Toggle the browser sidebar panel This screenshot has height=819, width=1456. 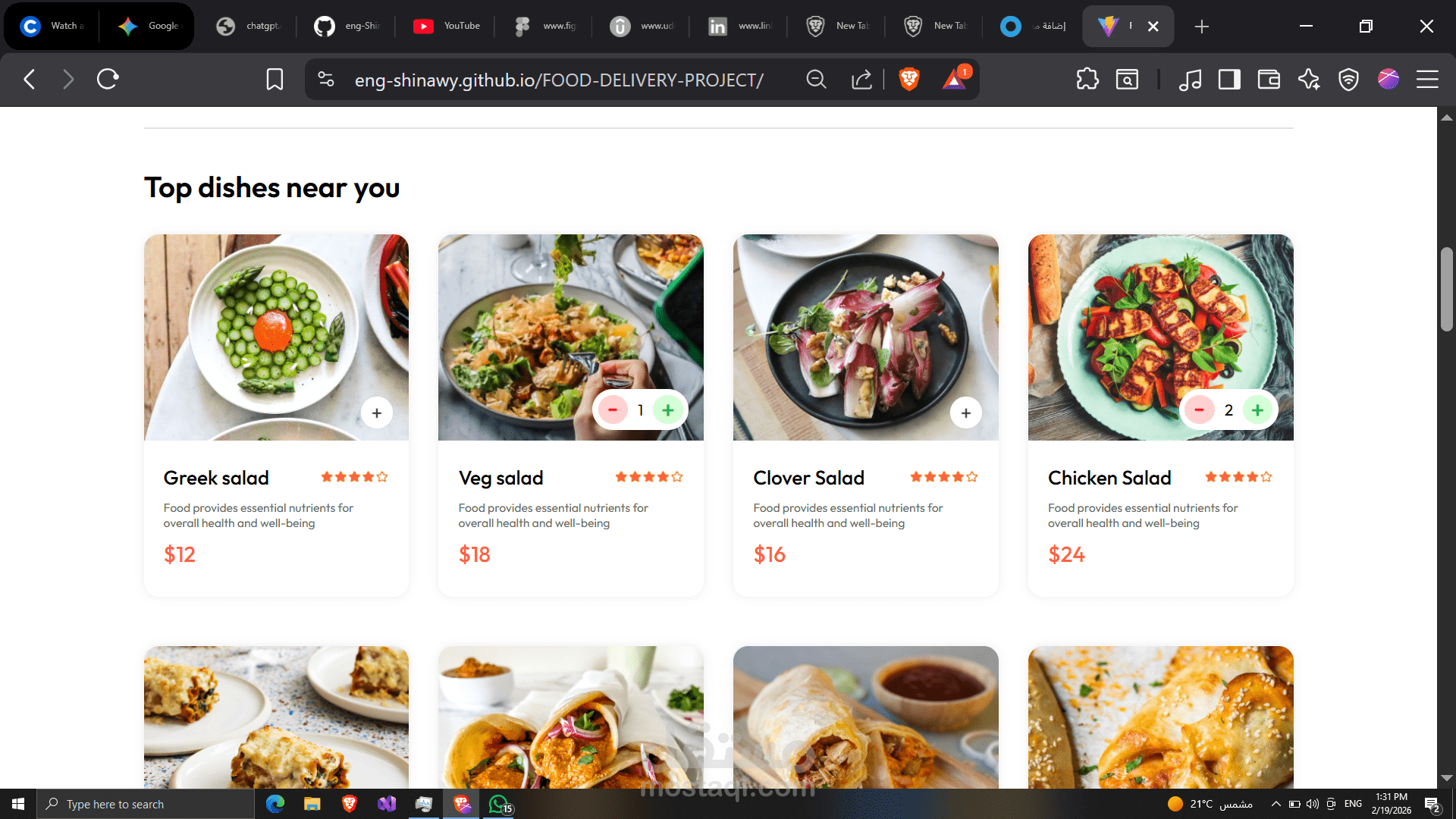[1229, 79]
